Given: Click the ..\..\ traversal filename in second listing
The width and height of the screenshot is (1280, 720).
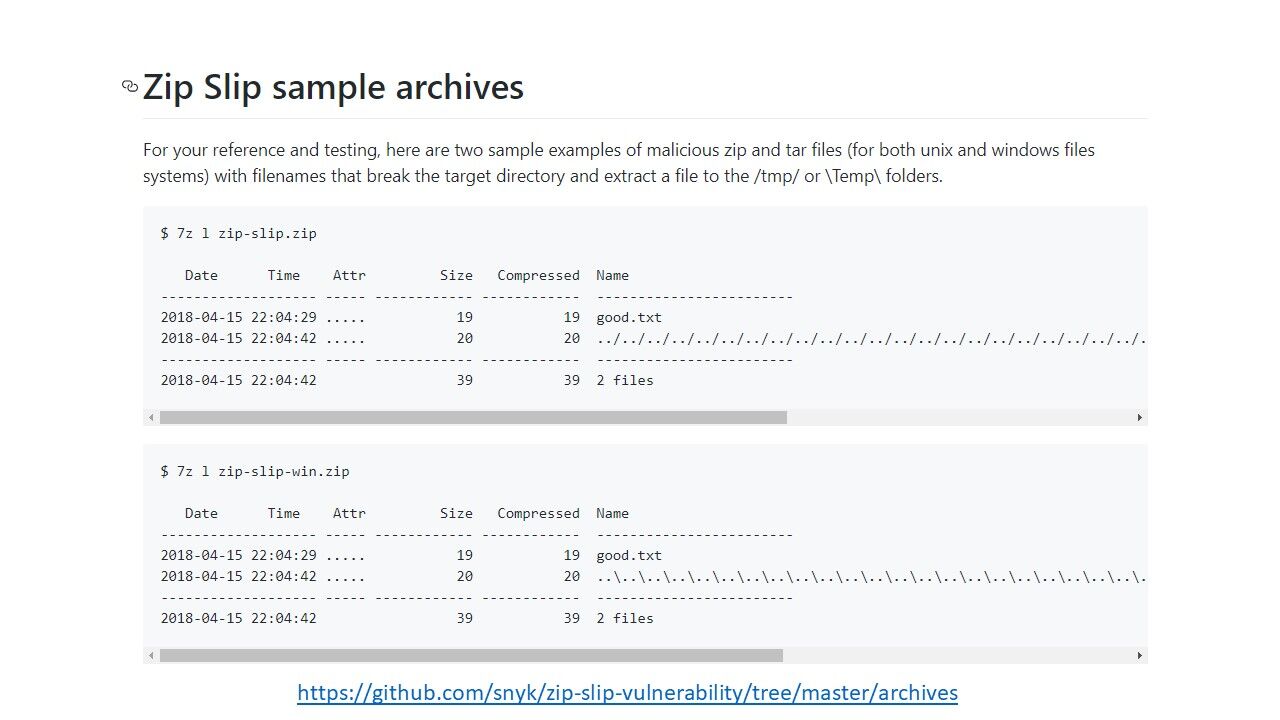Looking at the screenshot, I should [871, 576].
